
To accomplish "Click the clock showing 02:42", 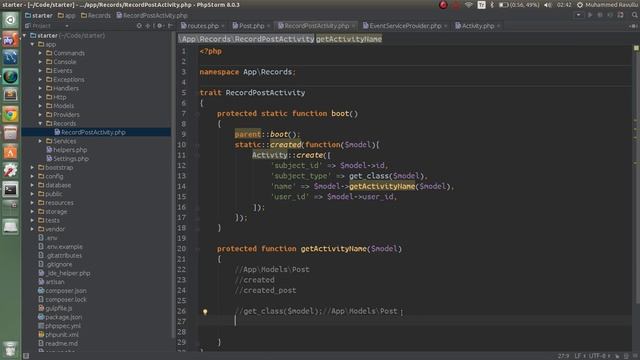I will (564, 5).
